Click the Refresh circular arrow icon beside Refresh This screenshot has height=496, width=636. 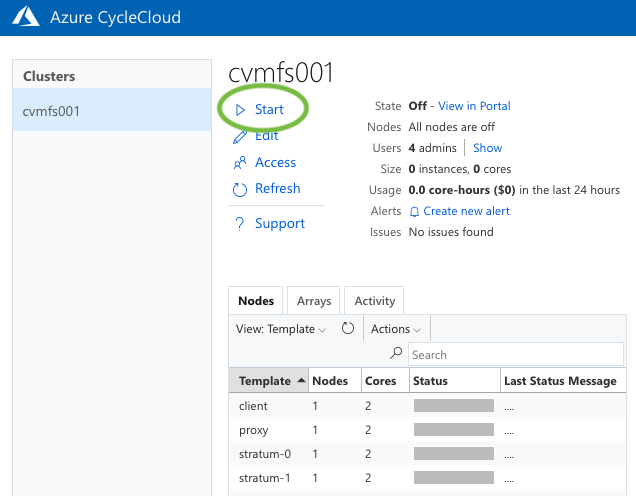coord(240,189)
